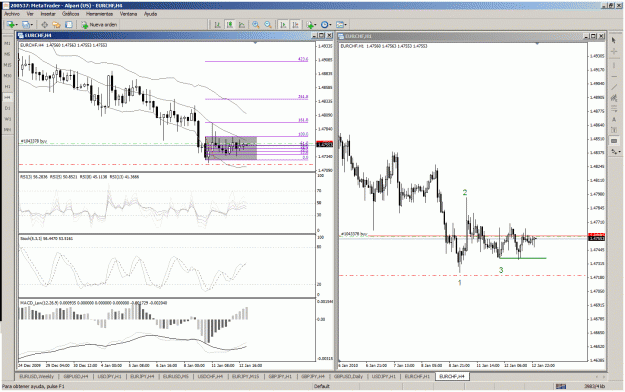The image size is (625, 392).
Task: Switch to the EURJPY,M15 chart tab
Action: pos(245,376)
